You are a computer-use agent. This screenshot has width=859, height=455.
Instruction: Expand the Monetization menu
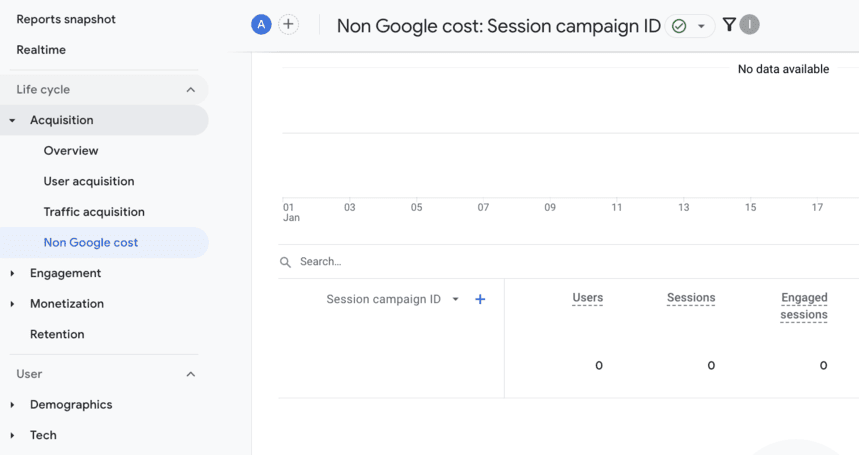(66, 304)
